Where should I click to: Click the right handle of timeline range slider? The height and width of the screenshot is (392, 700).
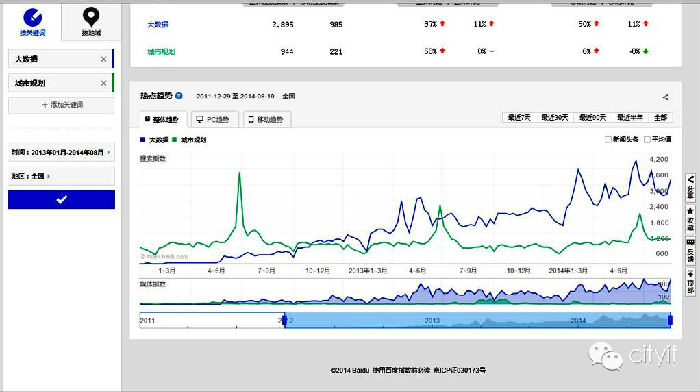[x=670, y=320]
